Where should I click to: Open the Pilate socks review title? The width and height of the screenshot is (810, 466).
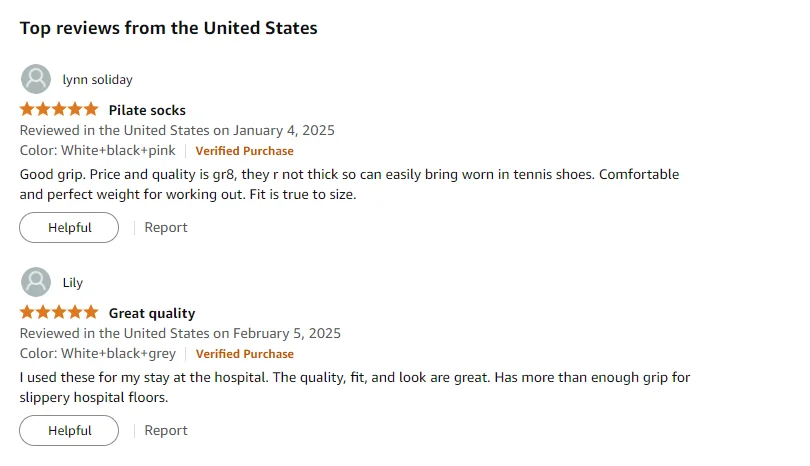(x=147, y=110)
